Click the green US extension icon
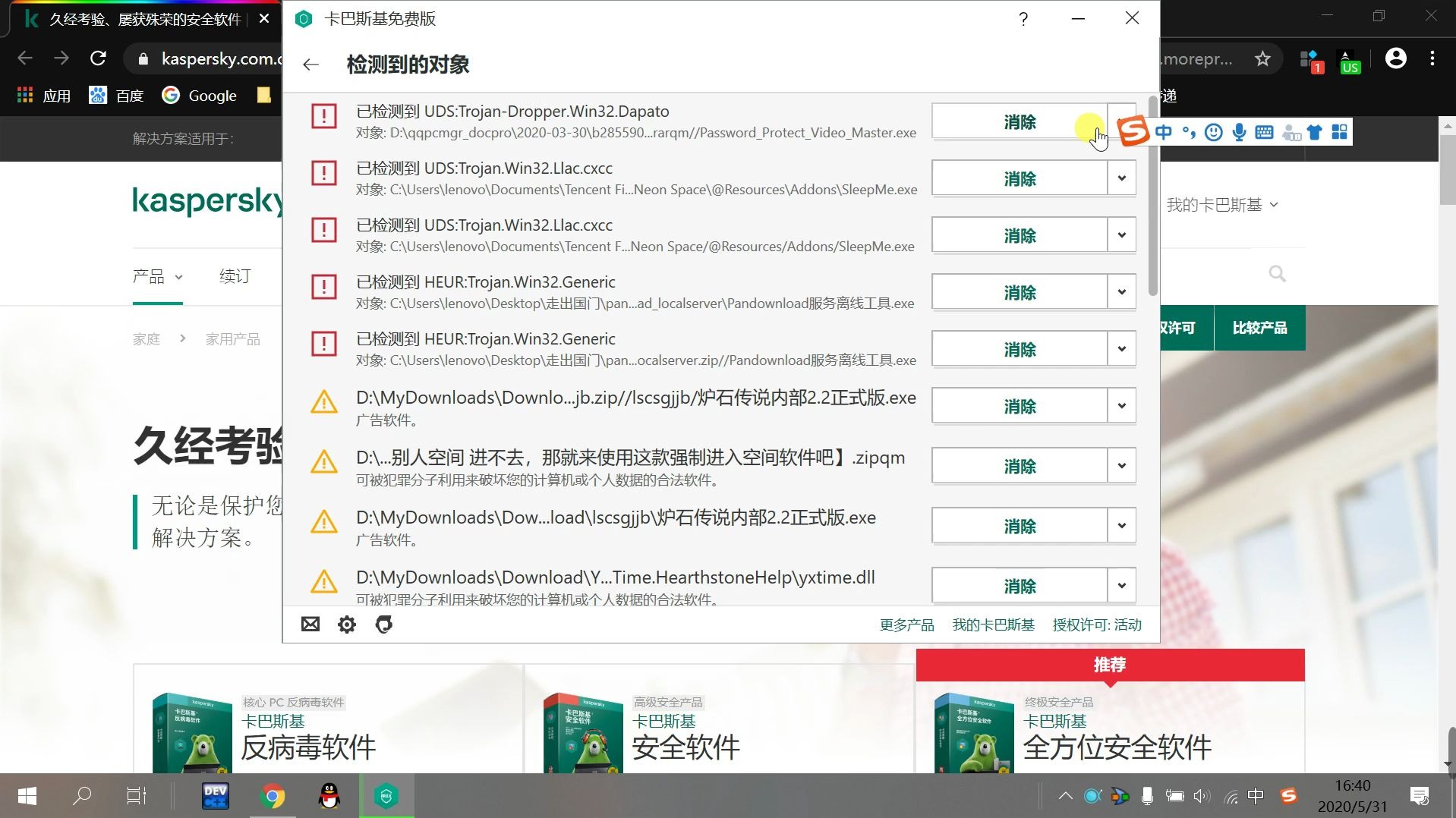This screenshot has width=1456, height=818. (x=1349, y=61)
